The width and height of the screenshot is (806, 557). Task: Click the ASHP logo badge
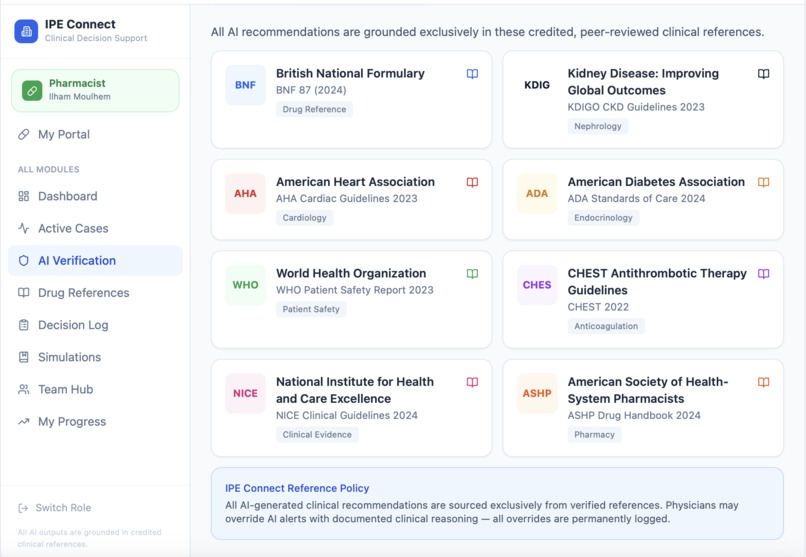click(537, 394)
